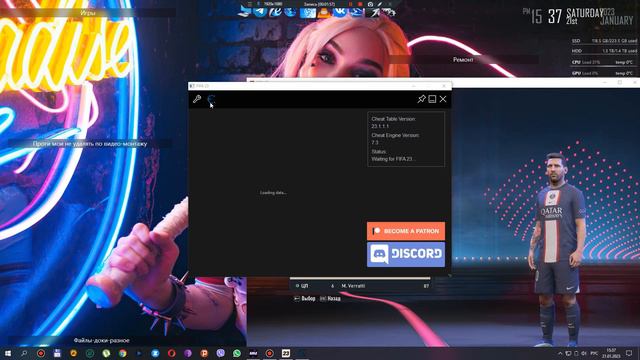This screenshot has height=360, width=640.
Task: Open the recorder drawing pencil tool
Action: [380, 4]
